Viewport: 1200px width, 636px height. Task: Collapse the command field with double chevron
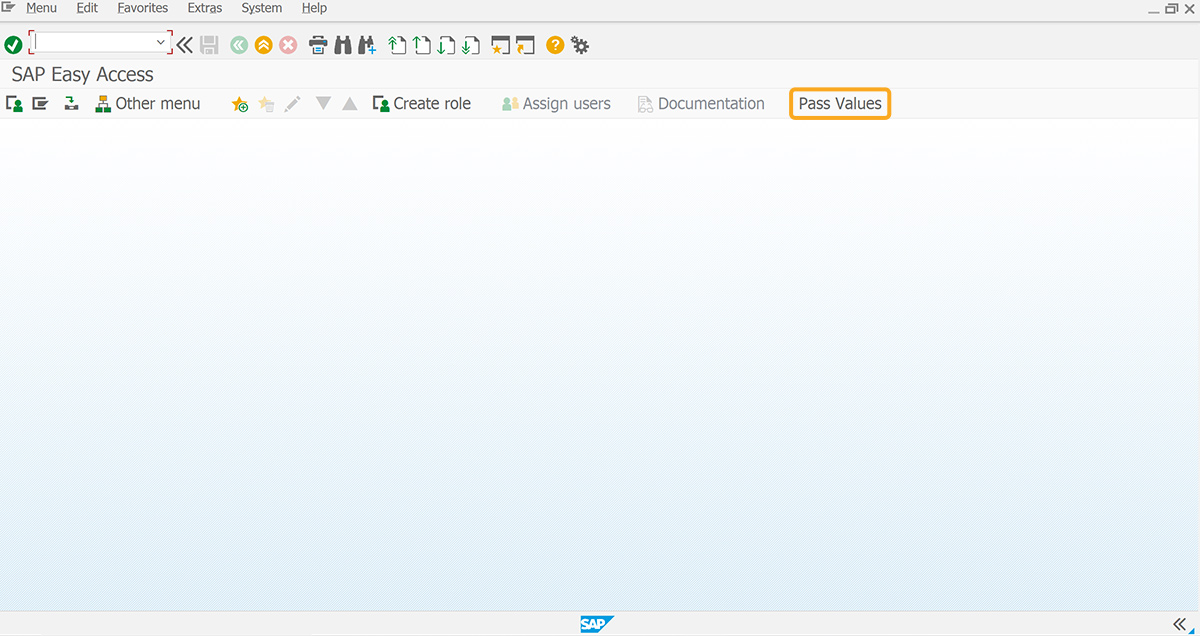(x=184, y=45)
